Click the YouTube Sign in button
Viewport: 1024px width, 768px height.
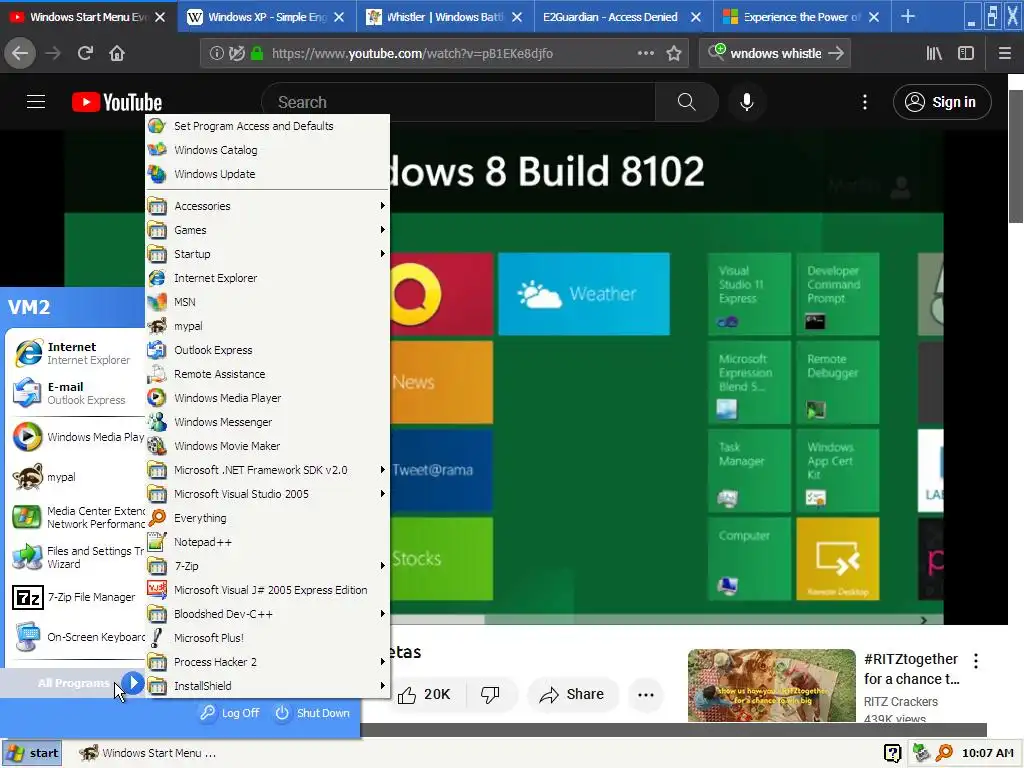(x=942, y=102)
